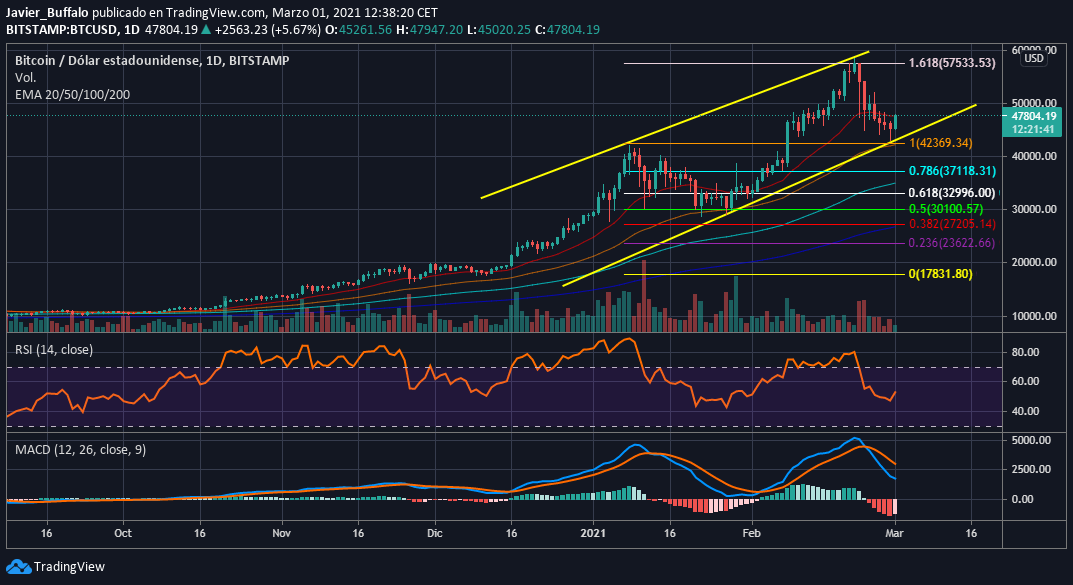This screenshot has height=585, width=1073.
Task: Click the Nov label on the time axis
Action: [280, 533]
